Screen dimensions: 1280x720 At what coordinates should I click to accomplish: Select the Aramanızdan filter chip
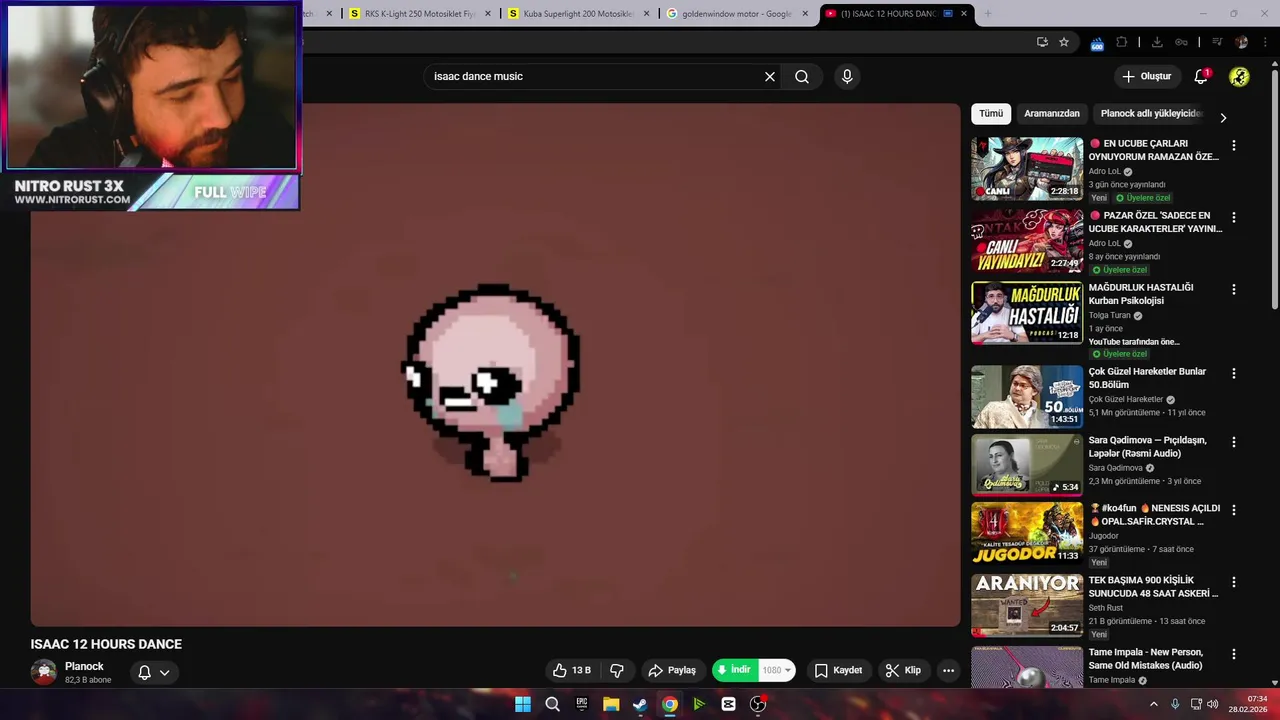click(x=1052, y=114)
